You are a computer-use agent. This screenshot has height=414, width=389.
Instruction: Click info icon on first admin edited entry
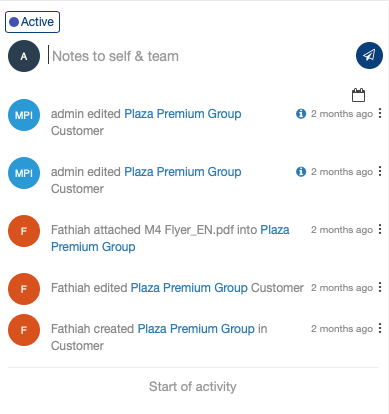pos(301,114)
